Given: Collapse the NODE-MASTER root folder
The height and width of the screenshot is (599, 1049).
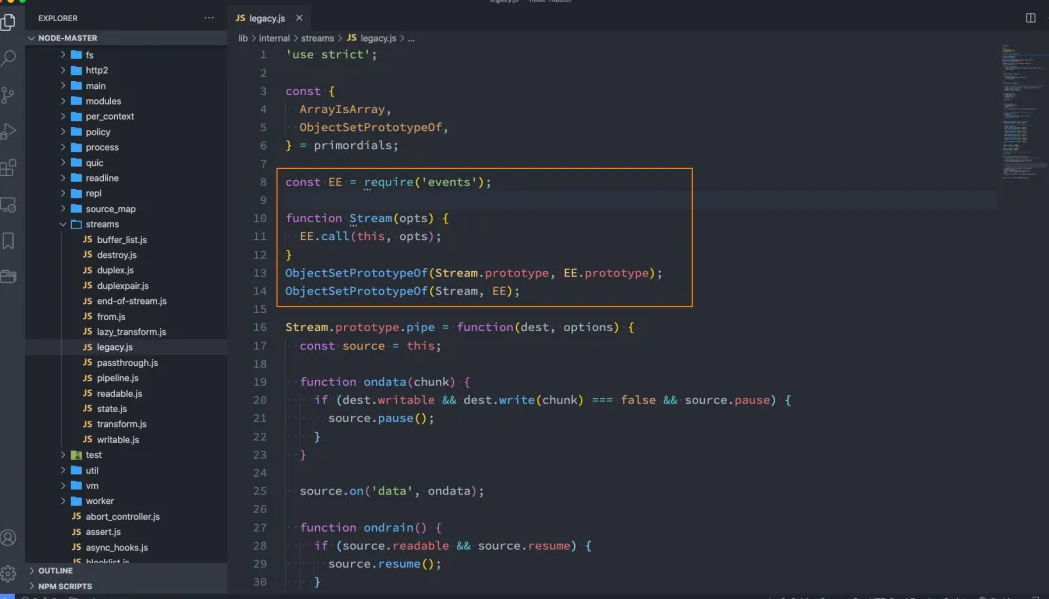Looking at the screenshot, I should click(x=68, y=38).
